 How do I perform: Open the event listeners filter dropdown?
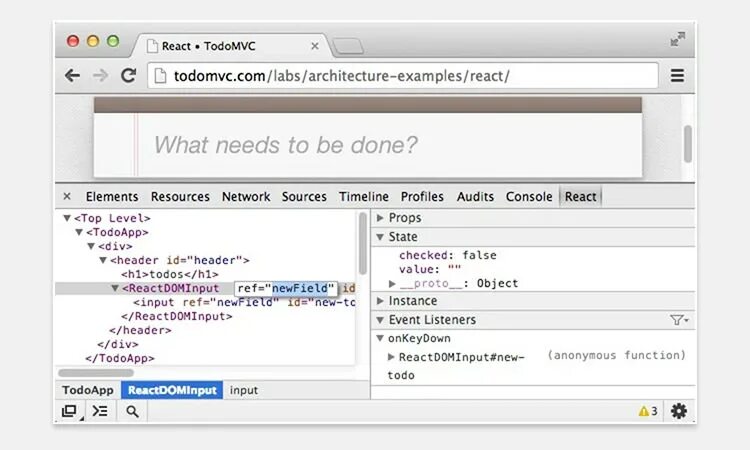[679, 320]
